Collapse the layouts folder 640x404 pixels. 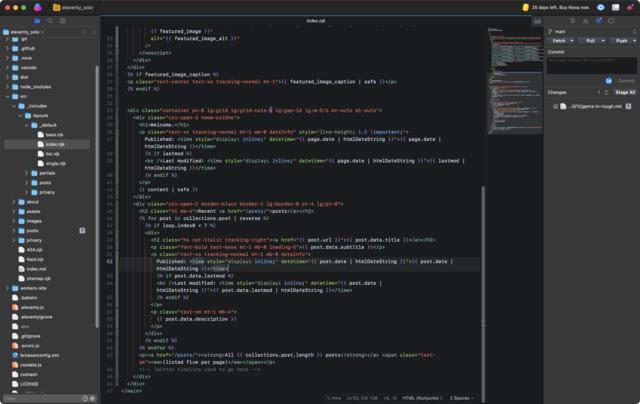pos(20,115)
